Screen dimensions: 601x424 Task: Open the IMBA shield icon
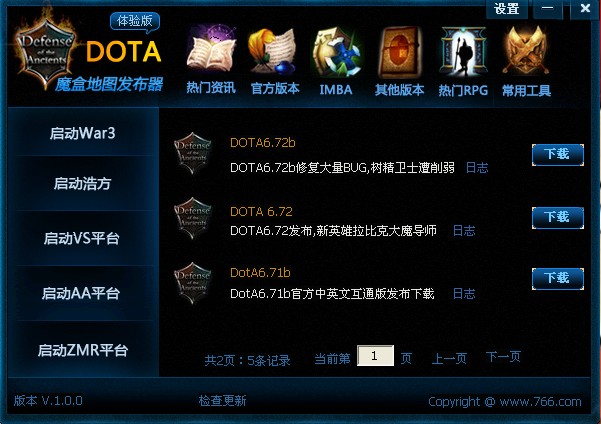[x=336, y=52]
